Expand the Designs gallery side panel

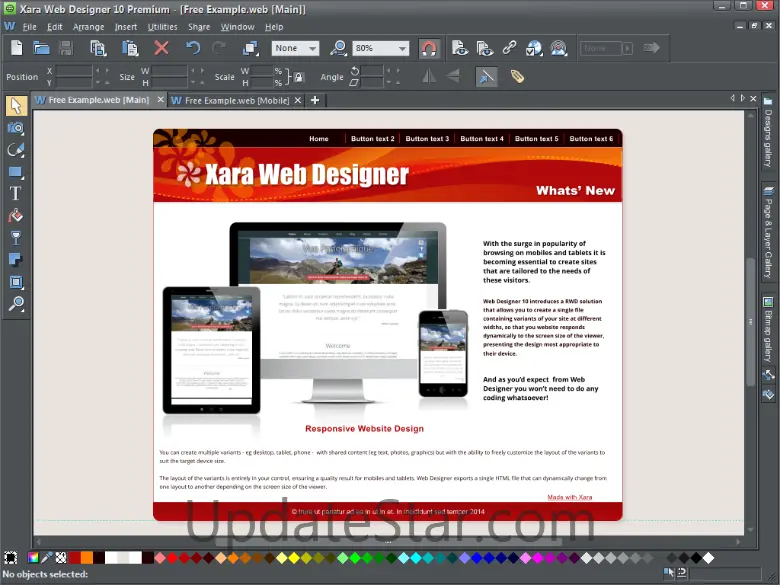768,135
